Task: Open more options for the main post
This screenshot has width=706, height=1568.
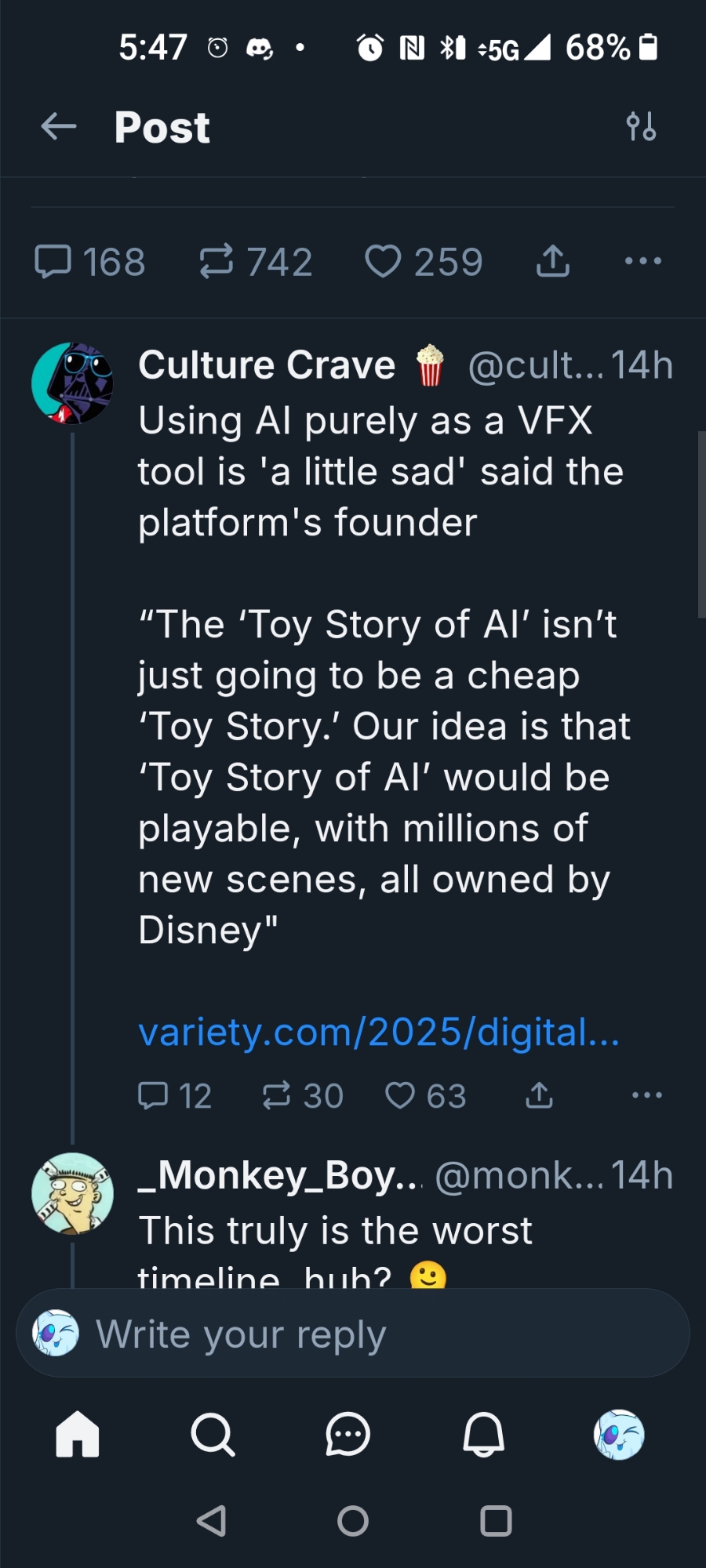Action: 643,261
